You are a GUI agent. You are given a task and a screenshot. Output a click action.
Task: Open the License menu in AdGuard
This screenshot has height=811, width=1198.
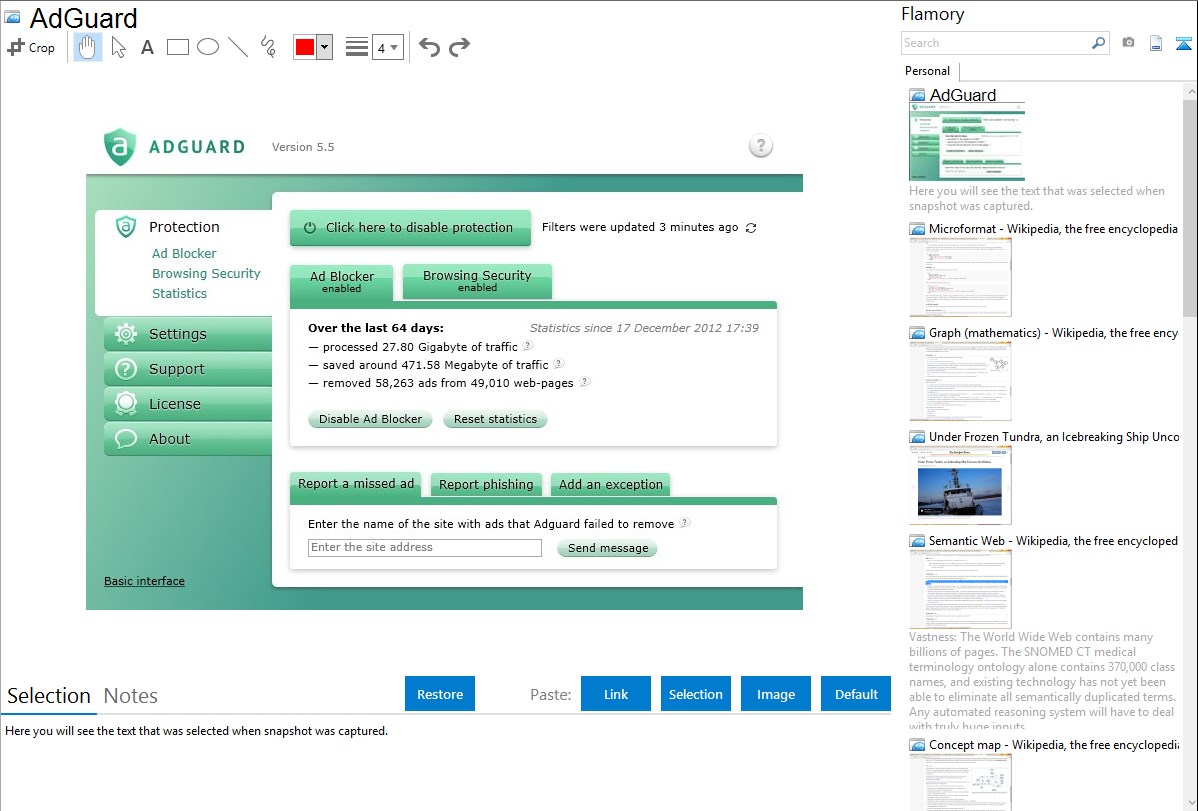tap(188, 404)
